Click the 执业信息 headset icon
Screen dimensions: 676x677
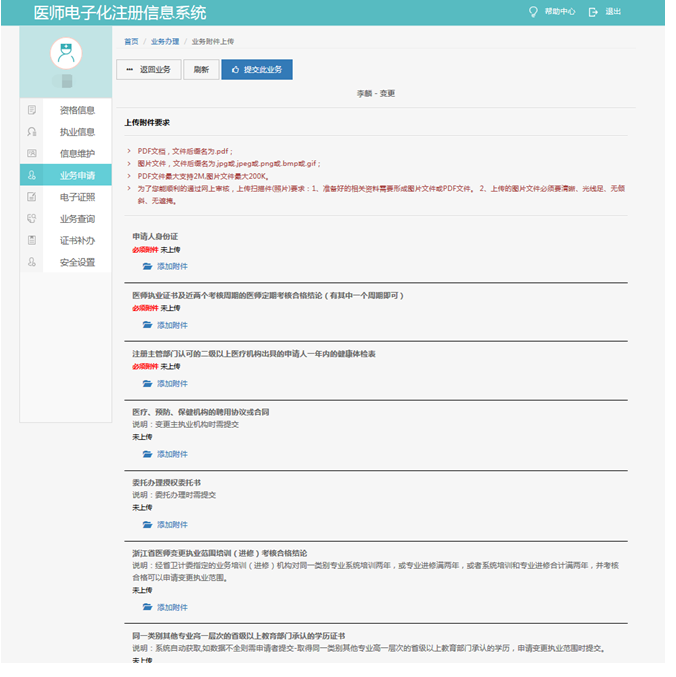[32, 132]
